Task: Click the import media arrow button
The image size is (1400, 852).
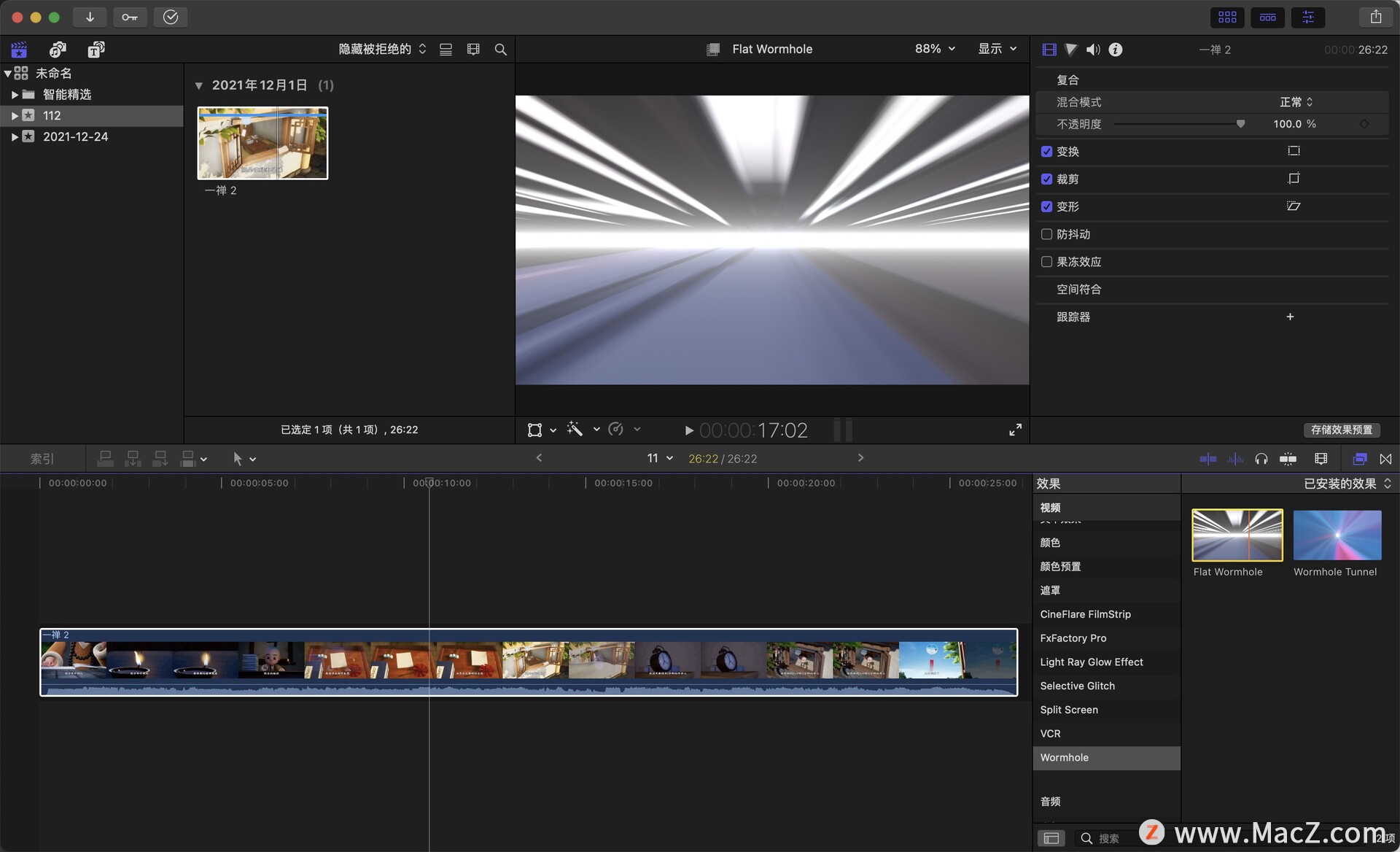Action: pyautogui.click(x=90, y=17)
